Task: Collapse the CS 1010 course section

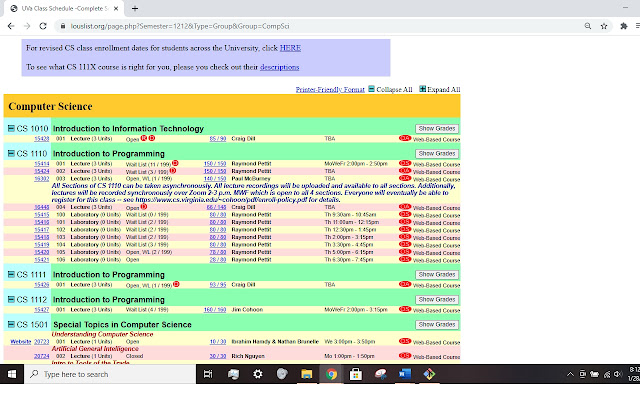Action: (x=11, y=129)
